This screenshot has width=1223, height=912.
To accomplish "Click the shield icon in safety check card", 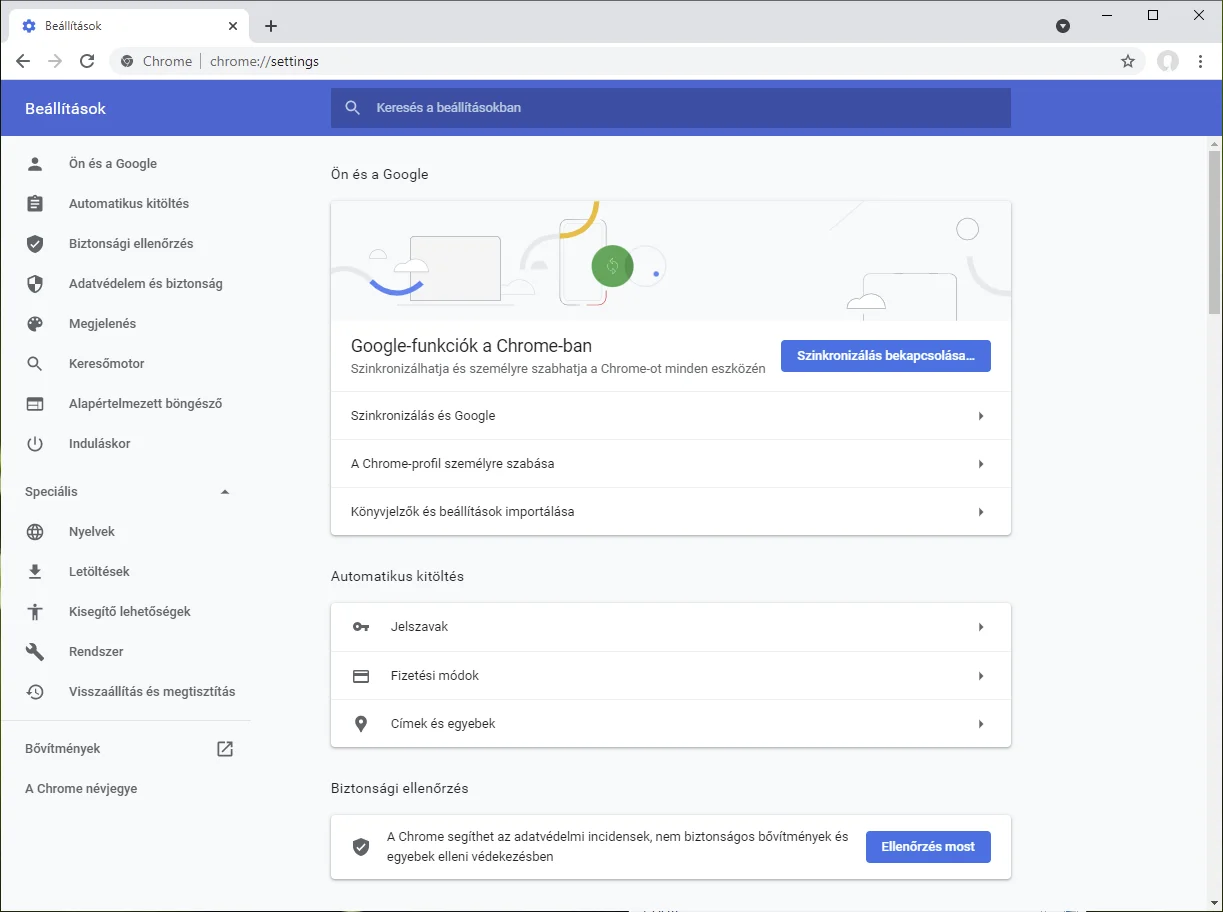I will 361,847.
